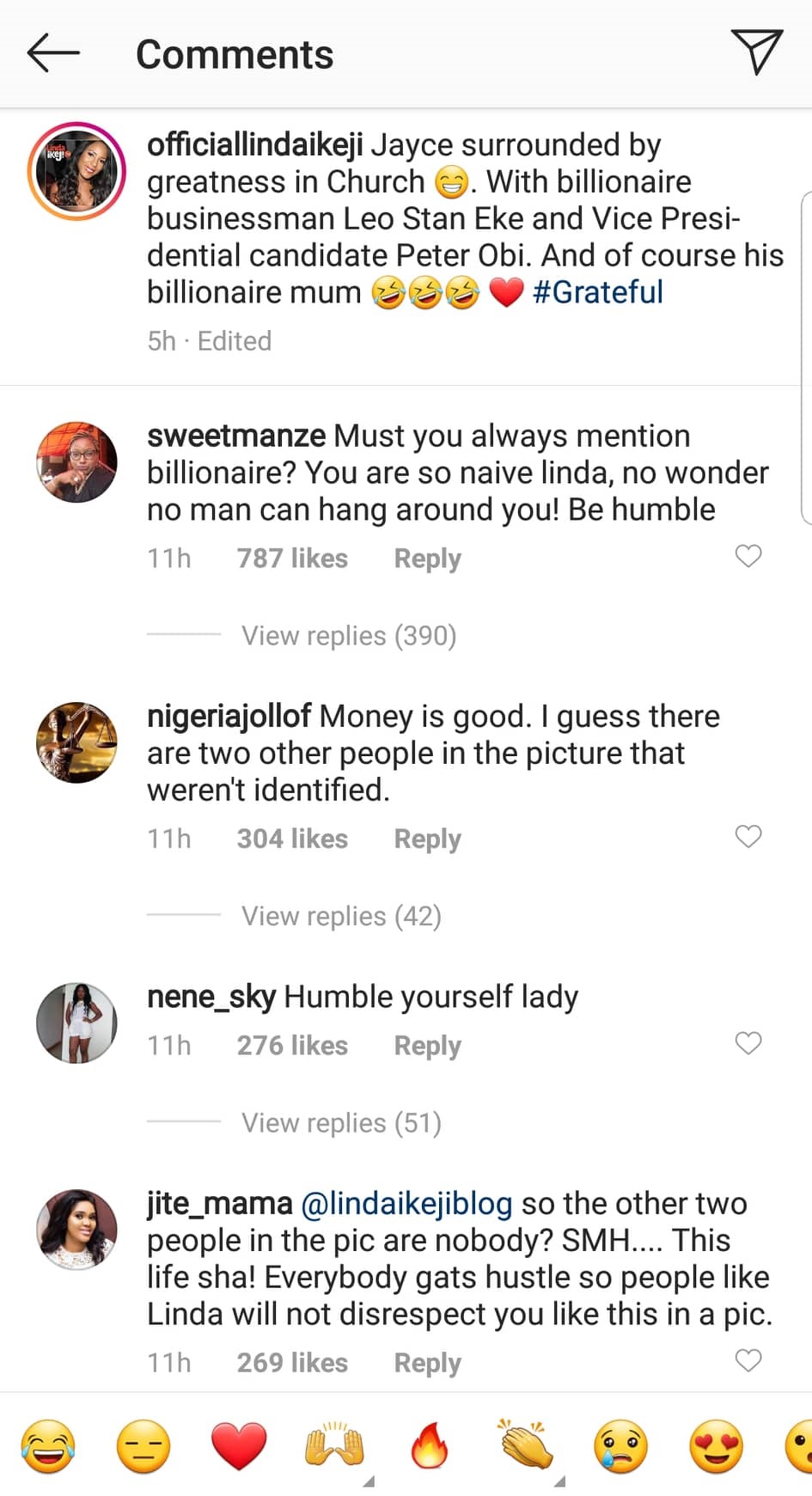Insert the heart-eyes emoji
The image size is (812, 1496).
(716, 1446)
